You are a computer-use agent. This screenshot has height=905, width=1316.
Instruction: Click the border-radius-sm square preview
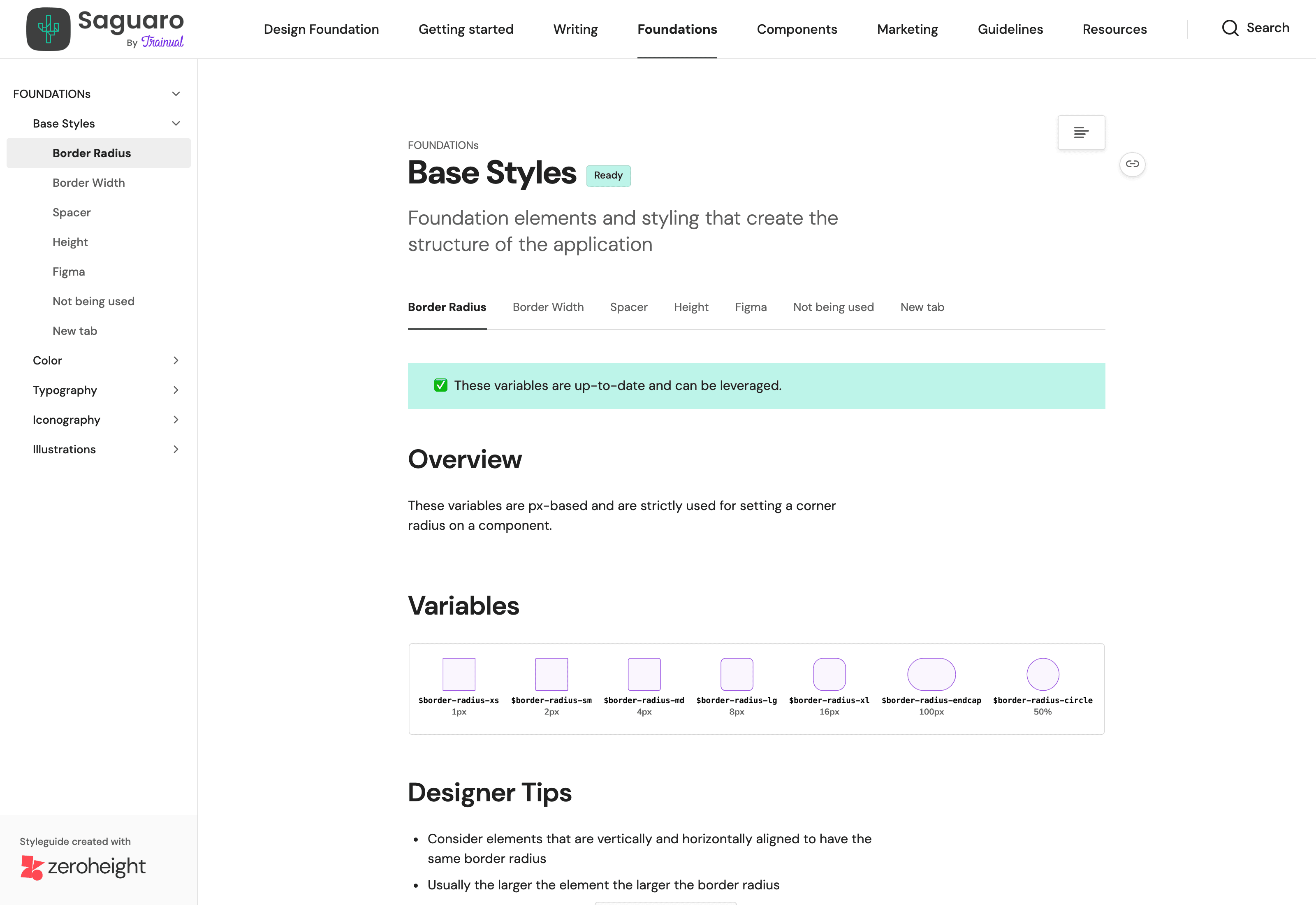(x=551, y=674)
